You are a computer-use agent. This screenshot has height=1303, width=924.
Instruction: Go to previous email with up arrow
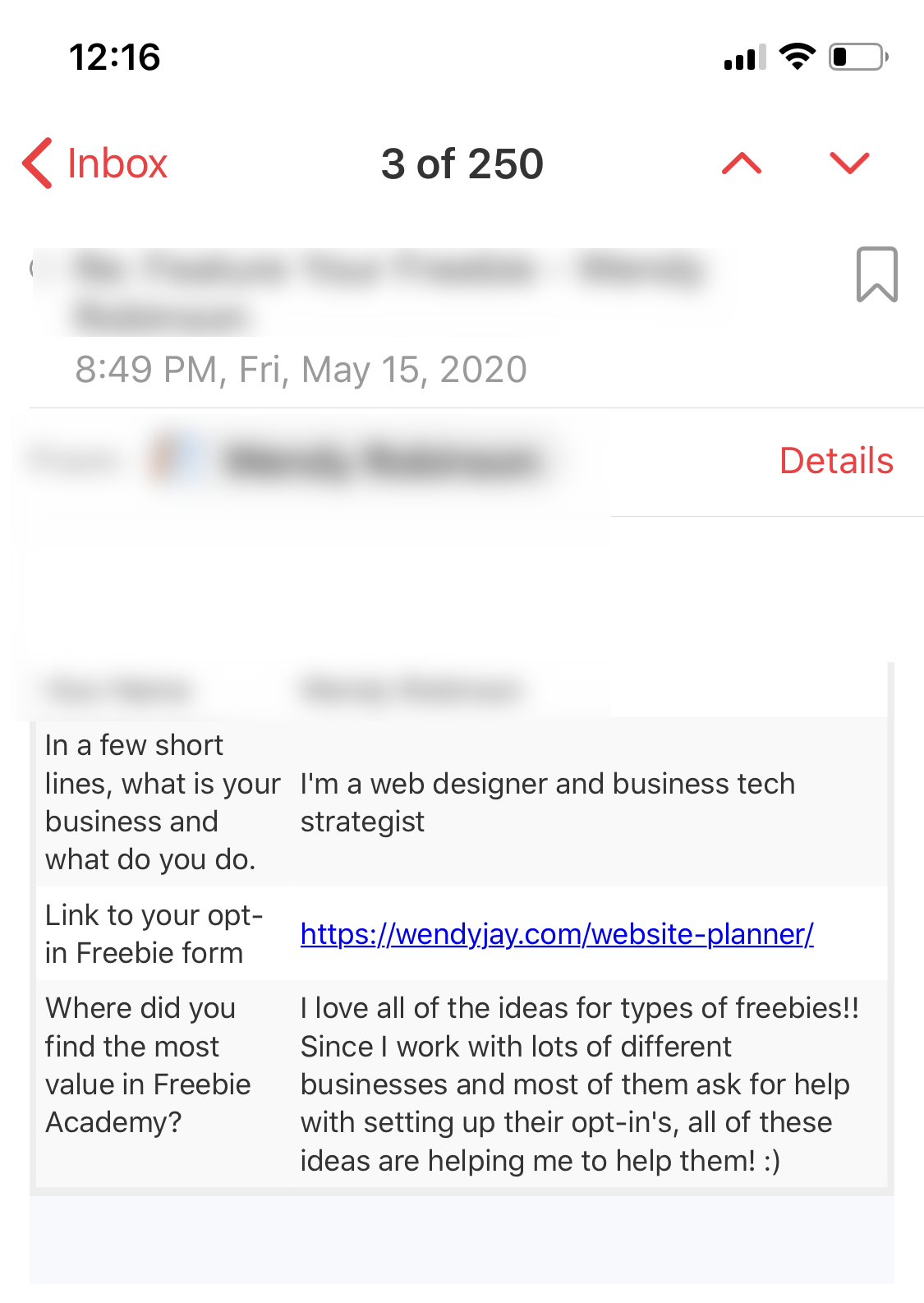742,163
